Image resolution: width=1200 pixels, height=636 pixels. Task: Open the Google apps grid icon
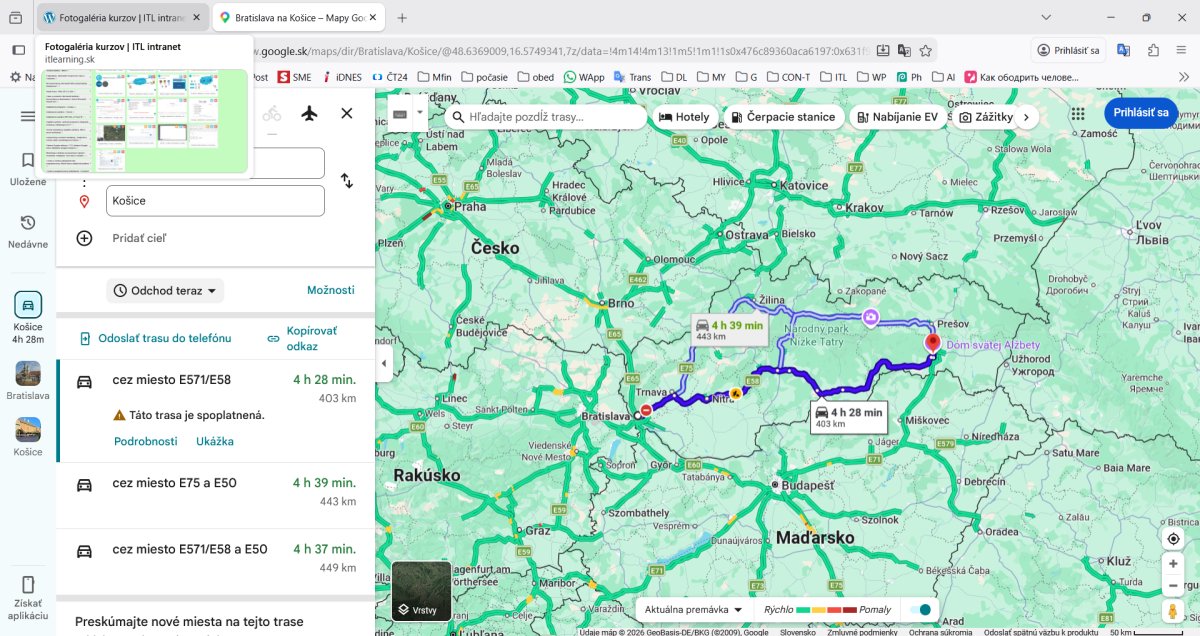pyautogui.click(x=1077, y=114)
